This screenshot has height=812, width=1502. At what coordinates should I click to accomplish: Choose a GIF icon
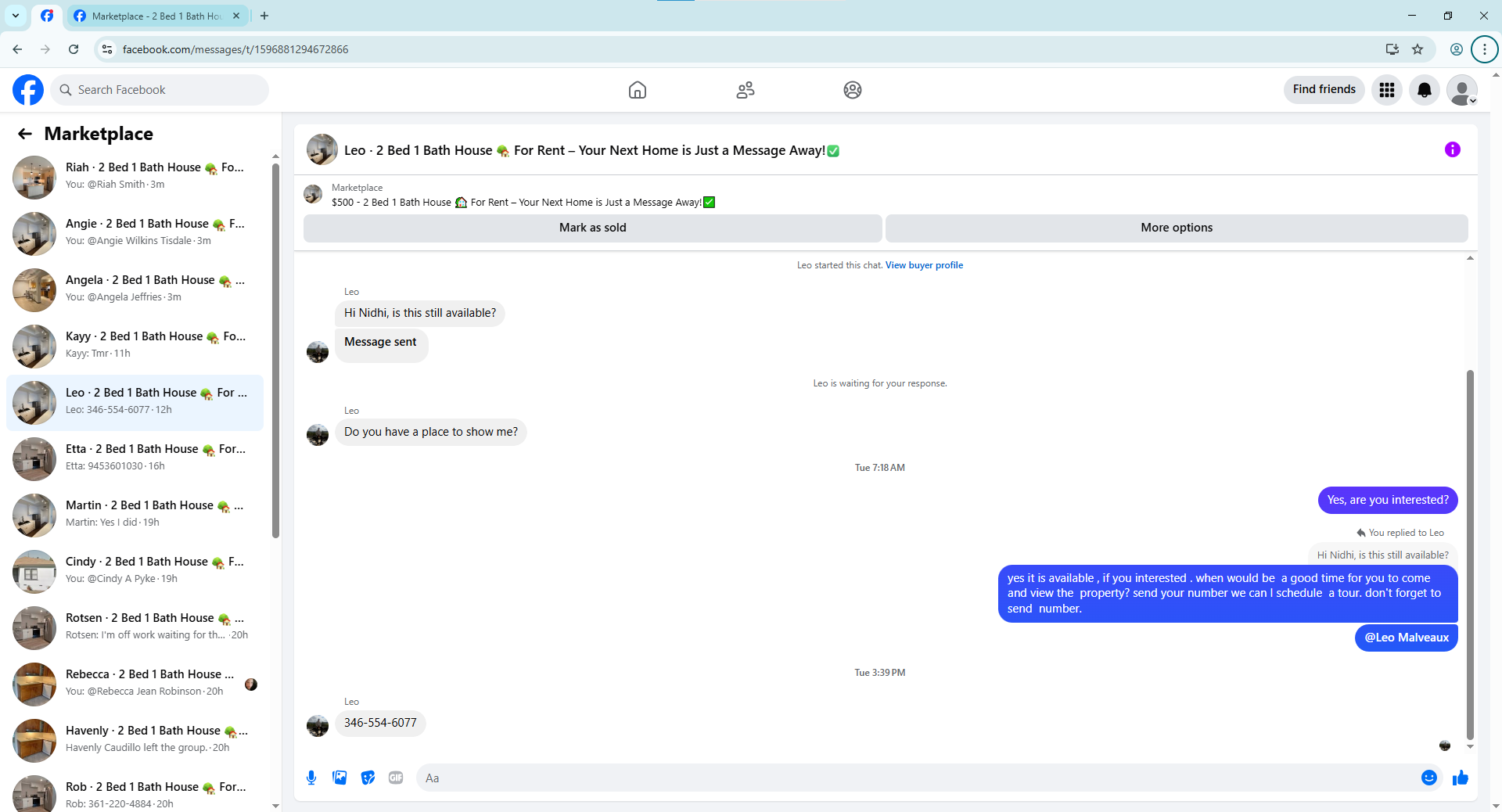[x=396, y=778]
